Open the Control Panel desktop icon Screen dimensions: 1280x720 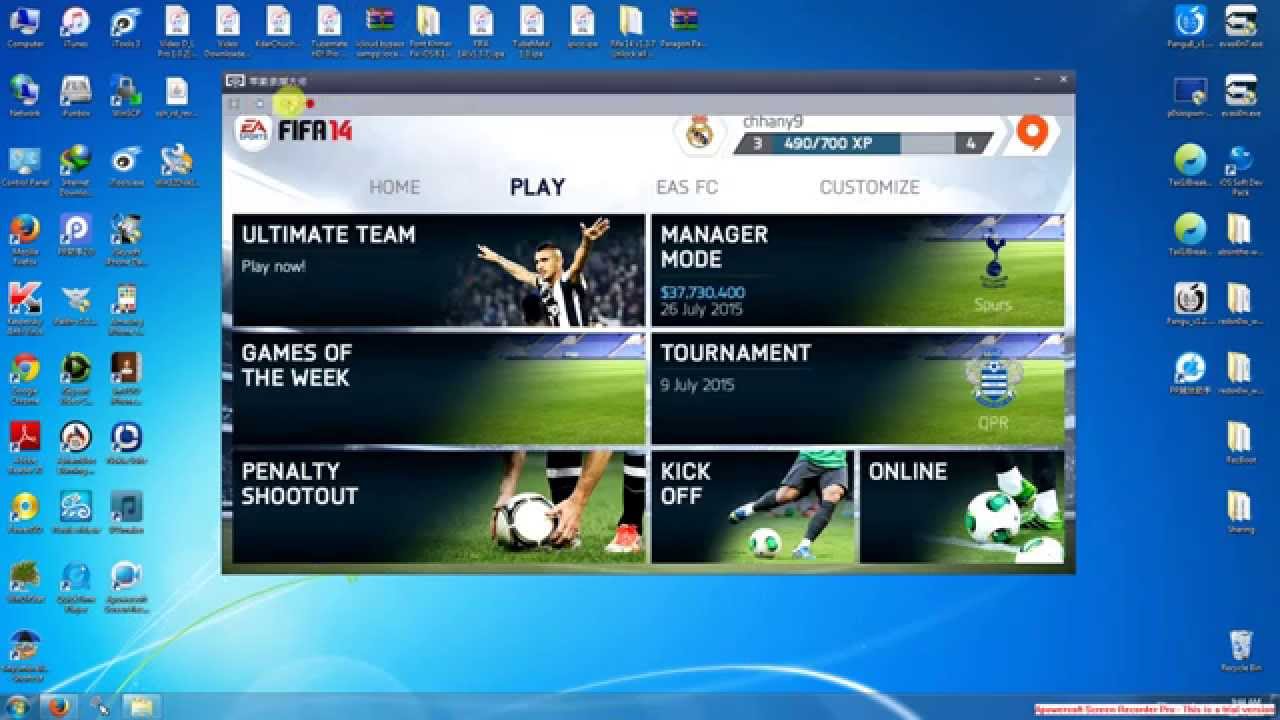pyautogui.click(x=24, y=166)
